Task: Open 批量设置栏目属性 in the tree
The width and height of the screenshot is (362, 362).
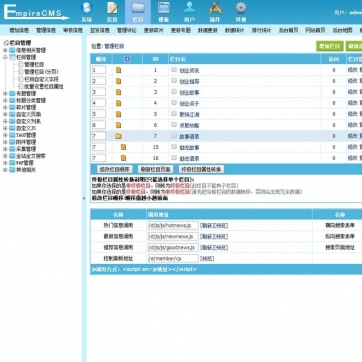Action: (44, 86)
